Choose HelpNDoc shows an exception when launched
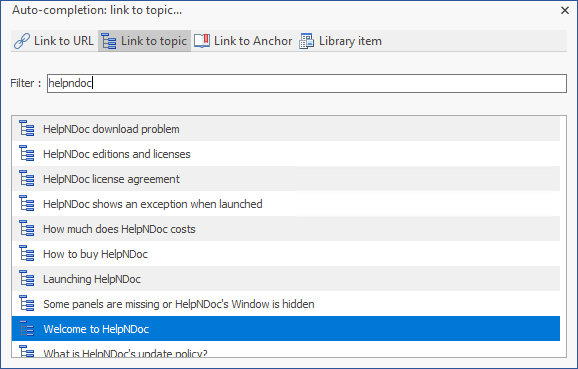Screen dimensions: 578x369 (x=286, y=204)
